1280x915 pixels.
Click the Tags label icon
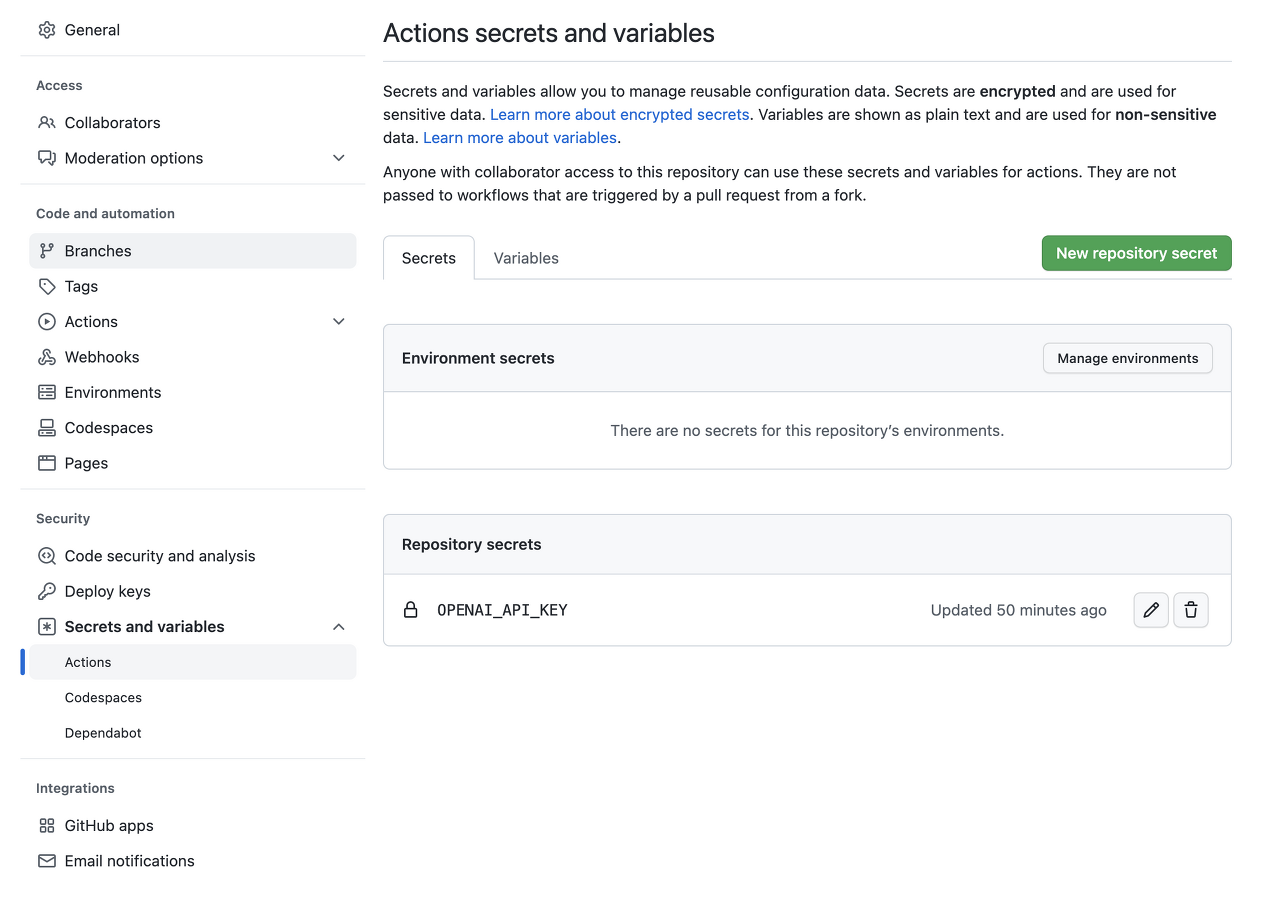[47, 286]
